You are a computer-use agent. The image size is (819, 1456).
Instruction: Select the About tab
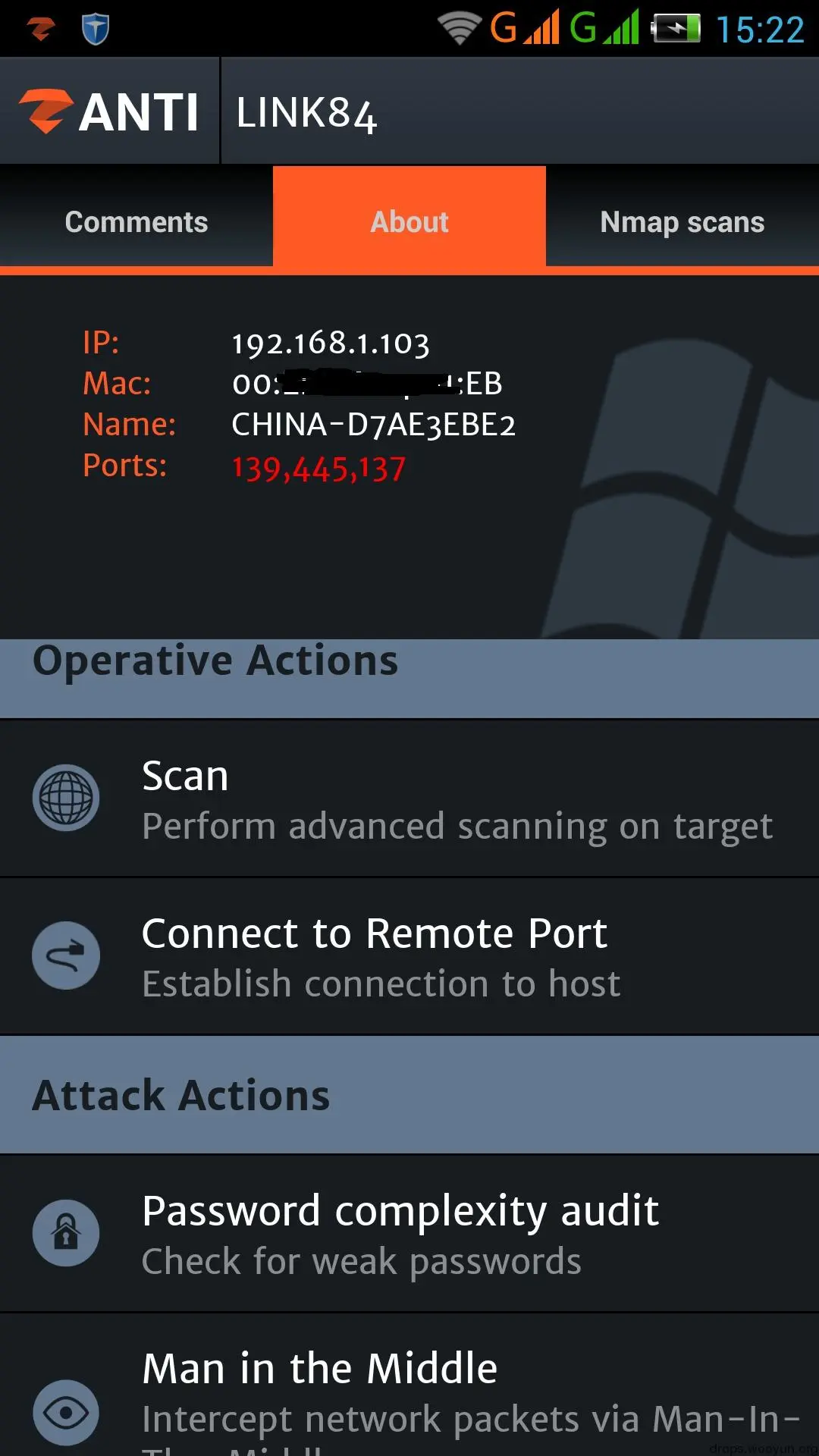[x=409, y=221]
